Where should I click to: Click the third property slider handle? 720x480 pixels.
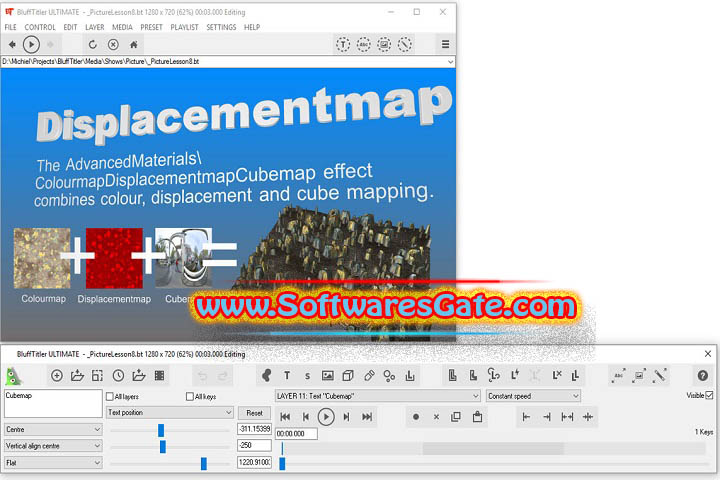coord(204,463)
